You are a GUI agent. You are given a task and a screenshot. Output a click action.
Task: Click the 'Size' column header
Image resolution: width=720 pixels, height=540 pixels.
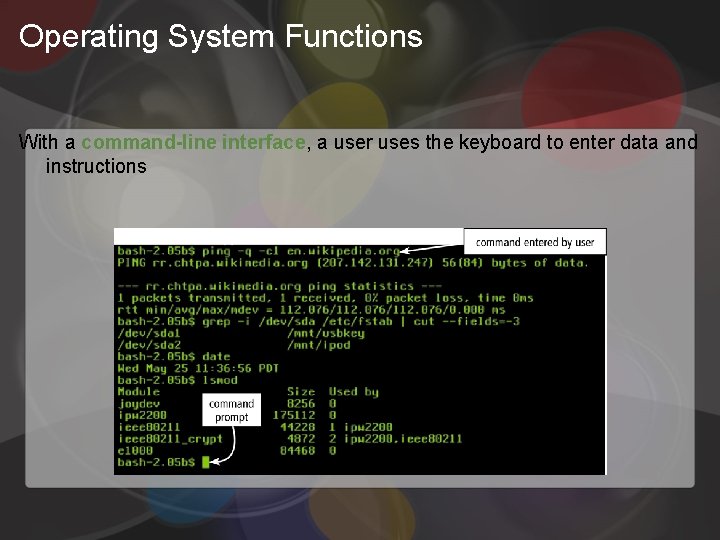(x=301, y=392)
